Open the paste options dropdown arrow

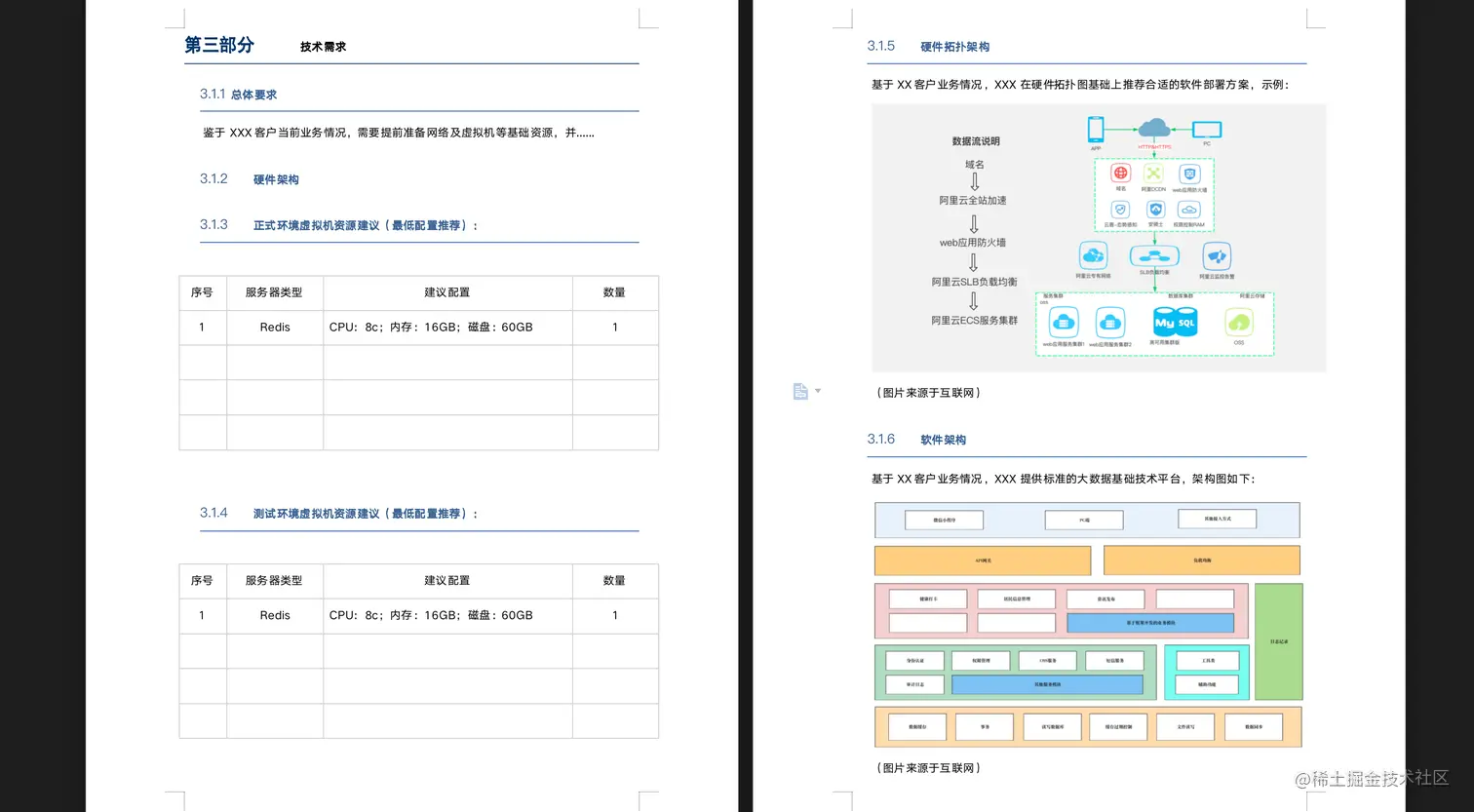[818, 391]
